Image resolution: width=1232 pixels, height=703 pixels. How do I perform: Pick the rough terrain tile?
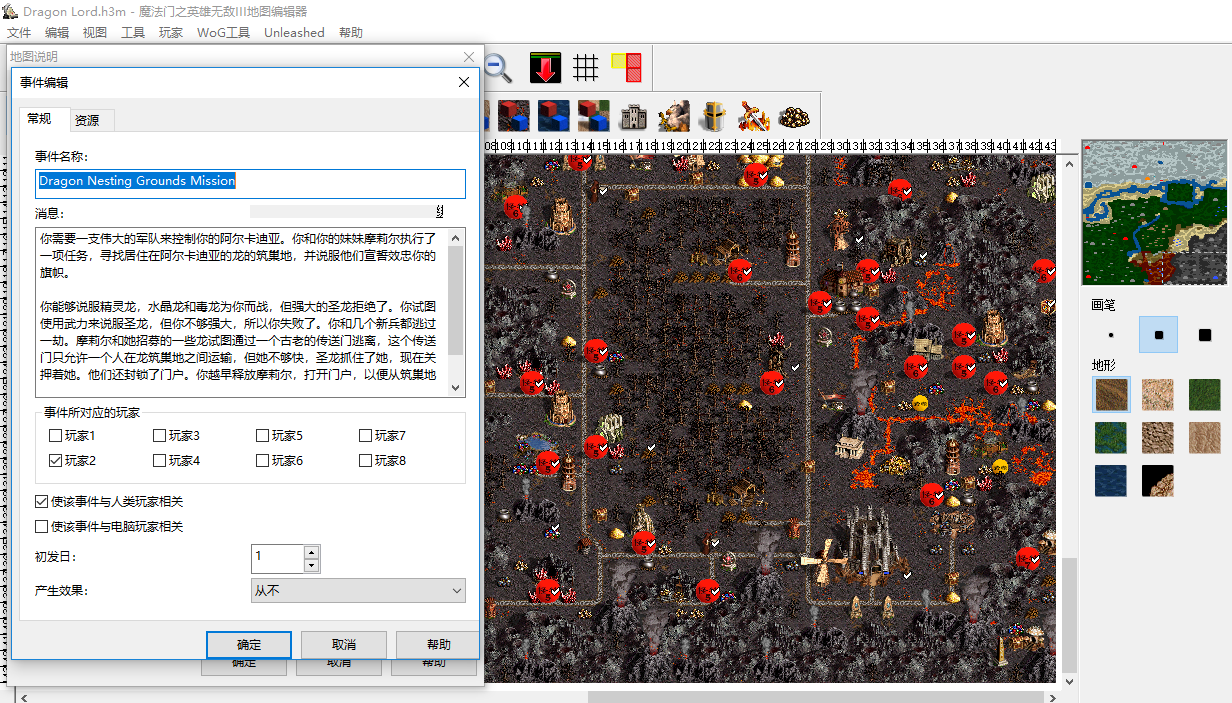pyautogui.click(x=1158, y=438)
